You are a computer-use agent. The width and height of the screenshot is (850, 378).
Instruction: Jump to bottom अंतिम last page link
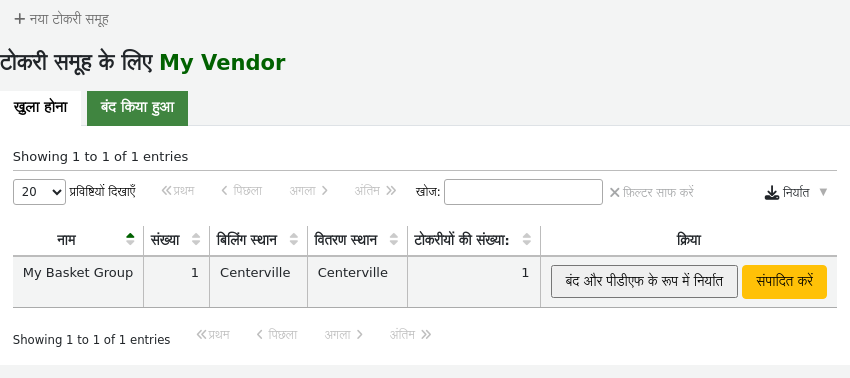[x=410, y=335]
